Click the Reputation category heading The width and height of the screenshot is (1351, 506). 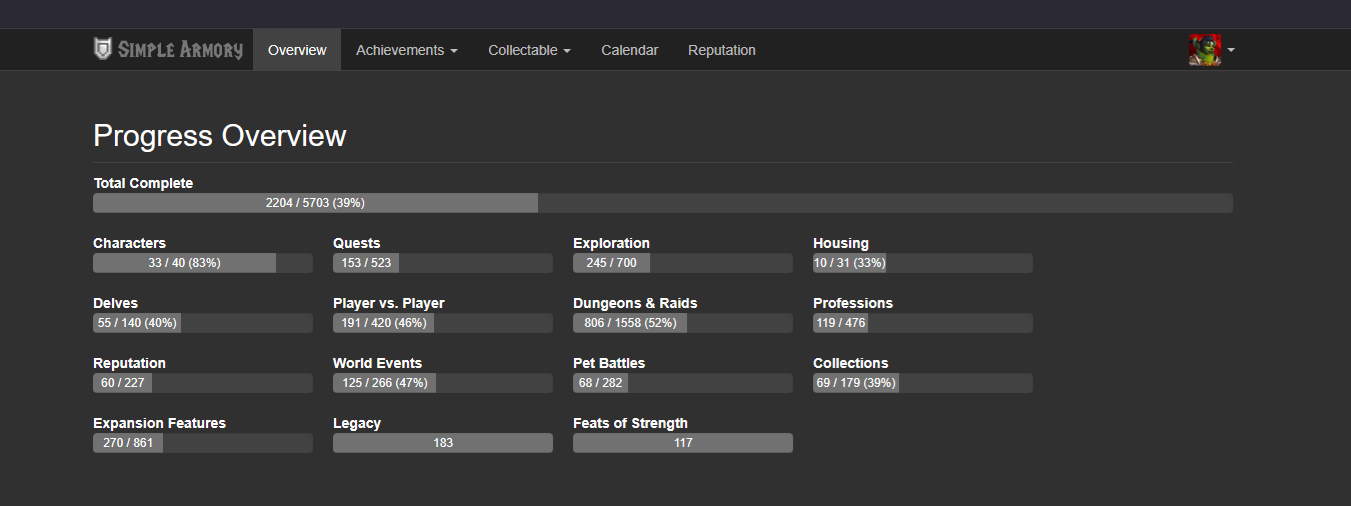point(130,363)
